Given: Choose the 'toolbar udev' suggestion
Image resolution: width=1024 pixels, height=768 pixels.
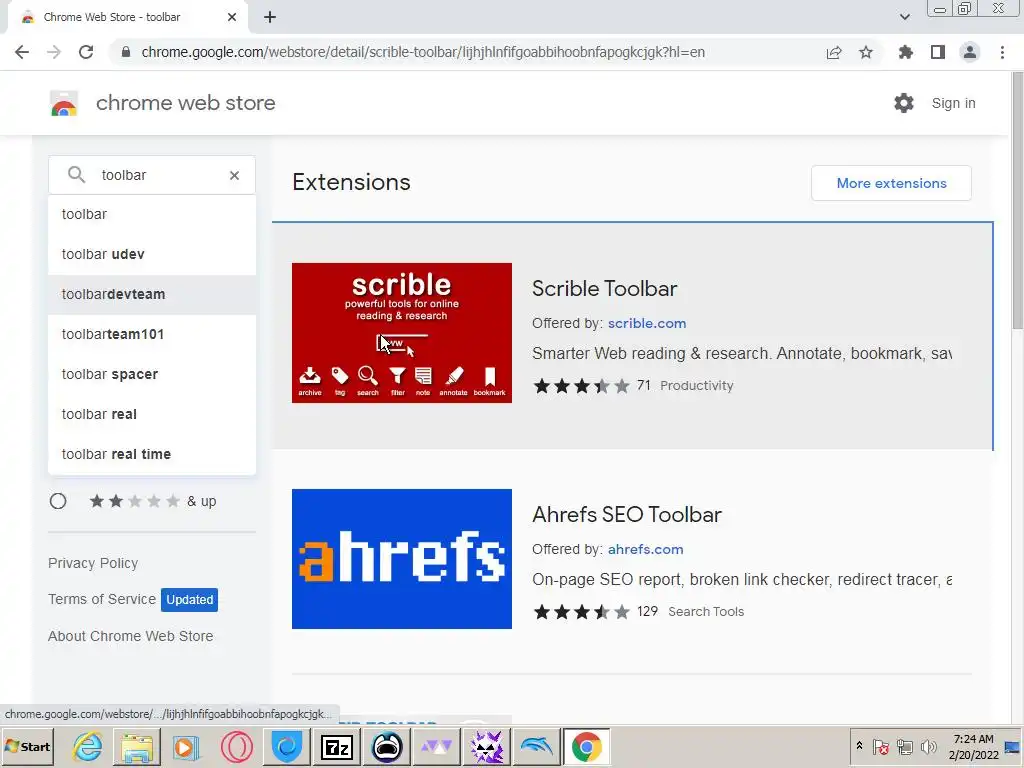Looking at the screenshot, I should [x=152, y=254].
